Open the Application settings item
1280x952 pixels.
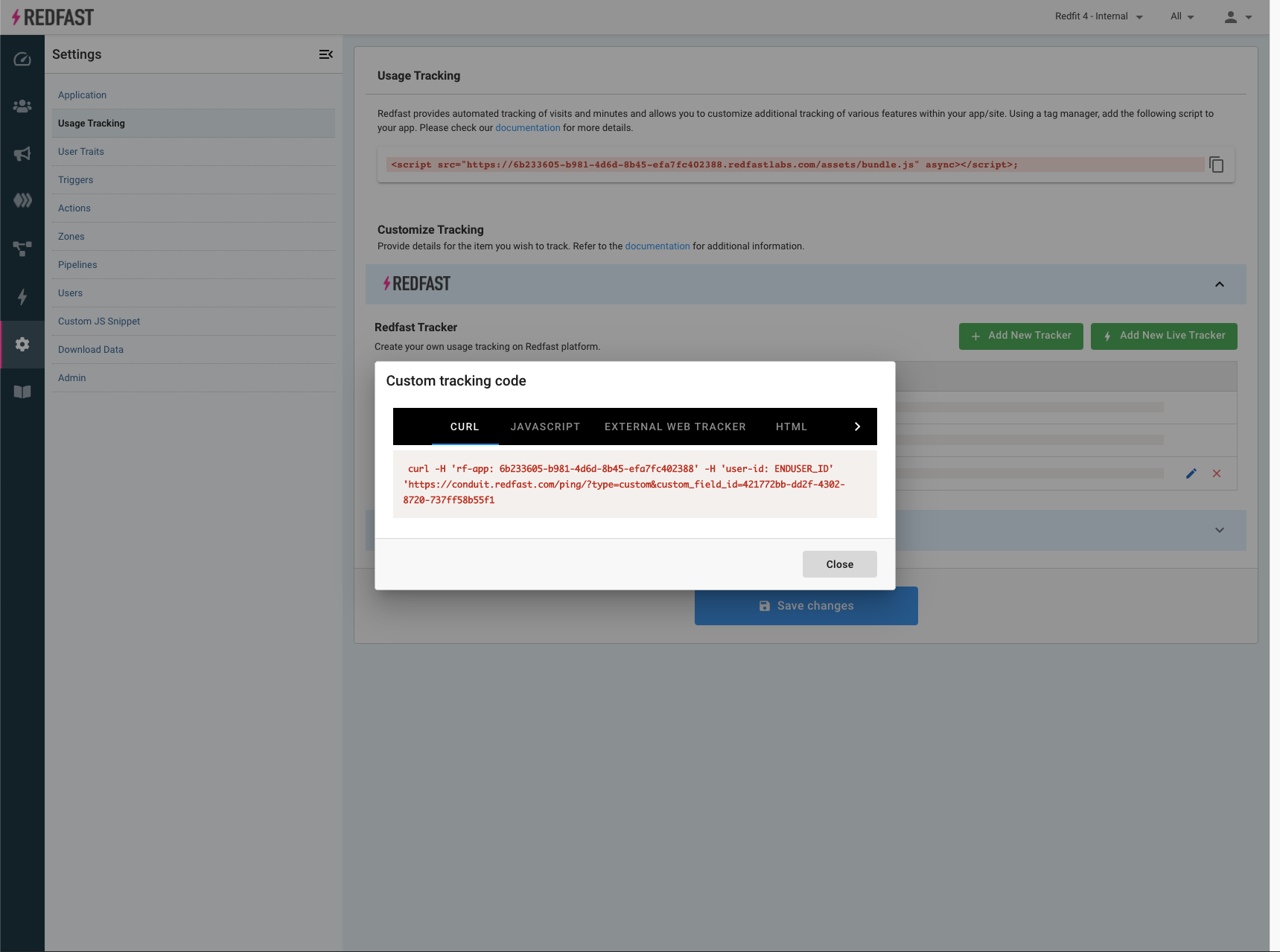coord(193,95)
